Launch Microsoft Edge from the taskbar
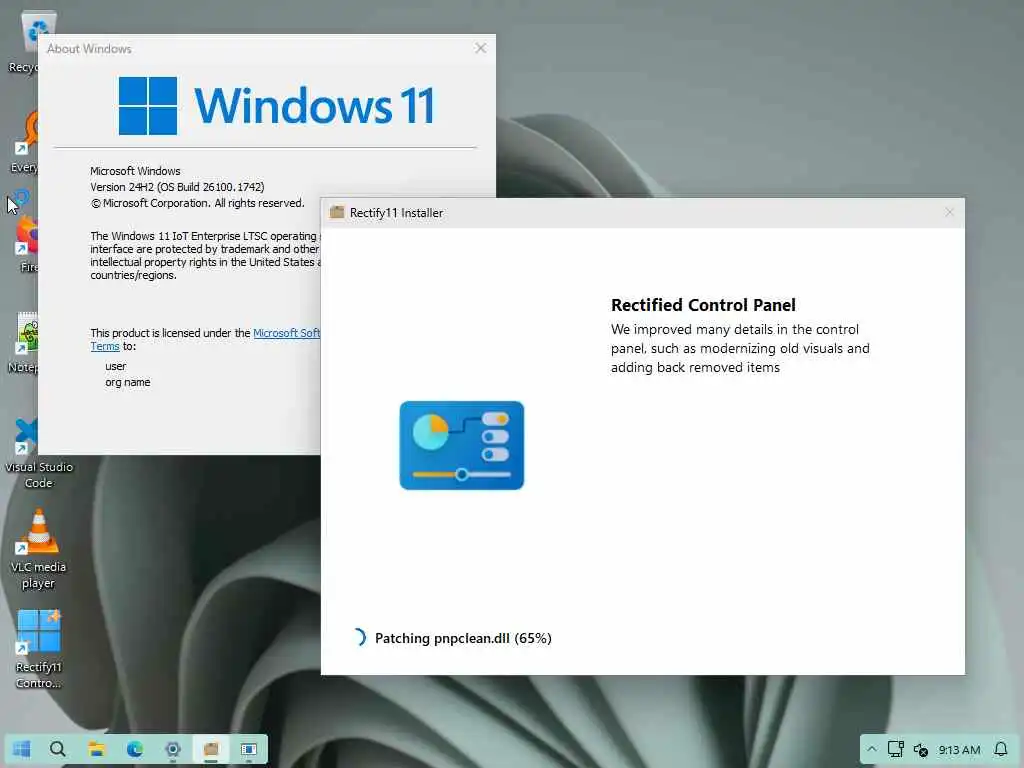Image resolution: width=1024 pixels, height=768 pixels. (135, 749)
